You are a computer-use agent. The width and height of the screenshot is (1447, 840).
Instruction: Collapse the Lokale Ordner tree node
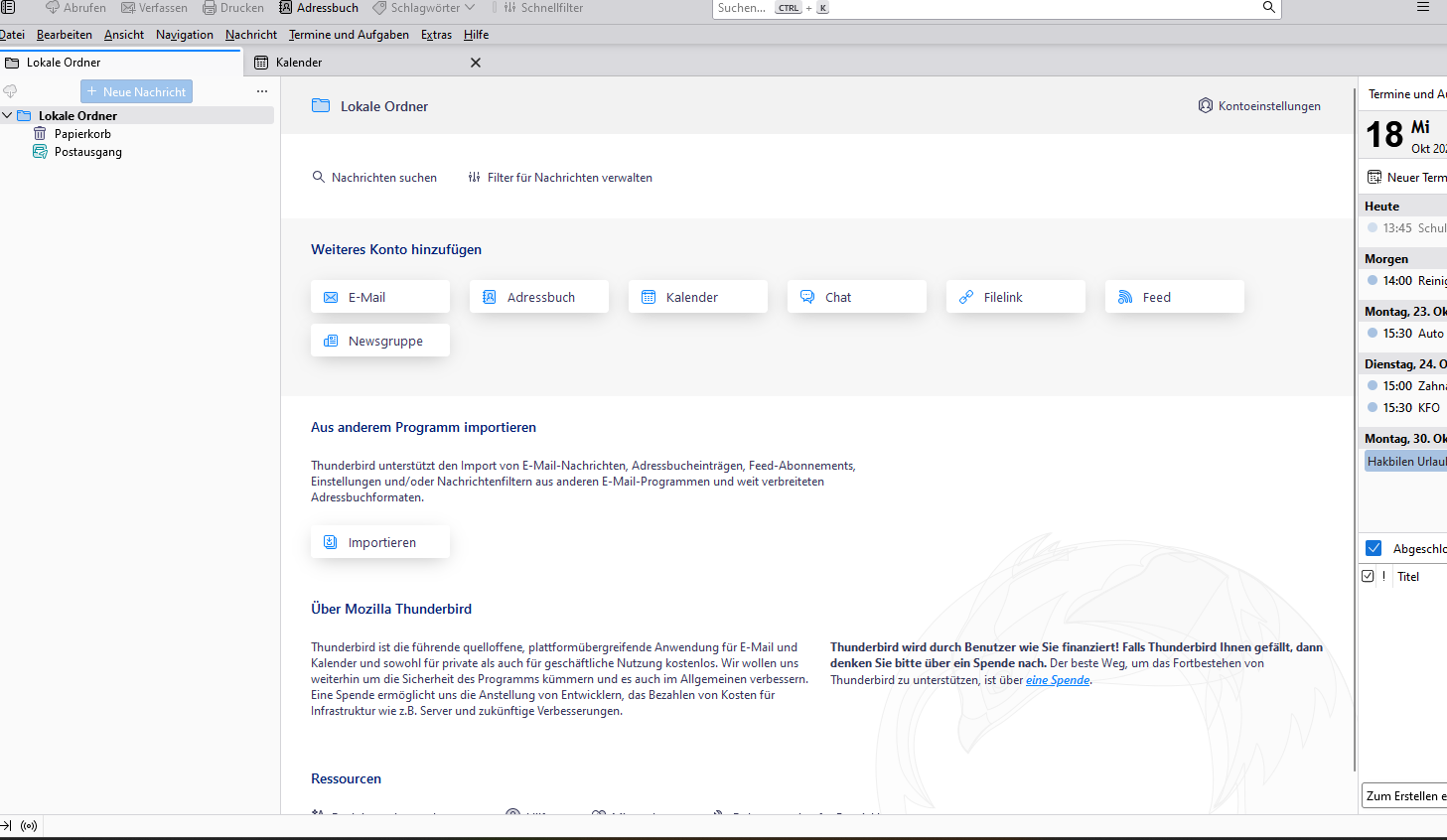[x=7, y=115]
